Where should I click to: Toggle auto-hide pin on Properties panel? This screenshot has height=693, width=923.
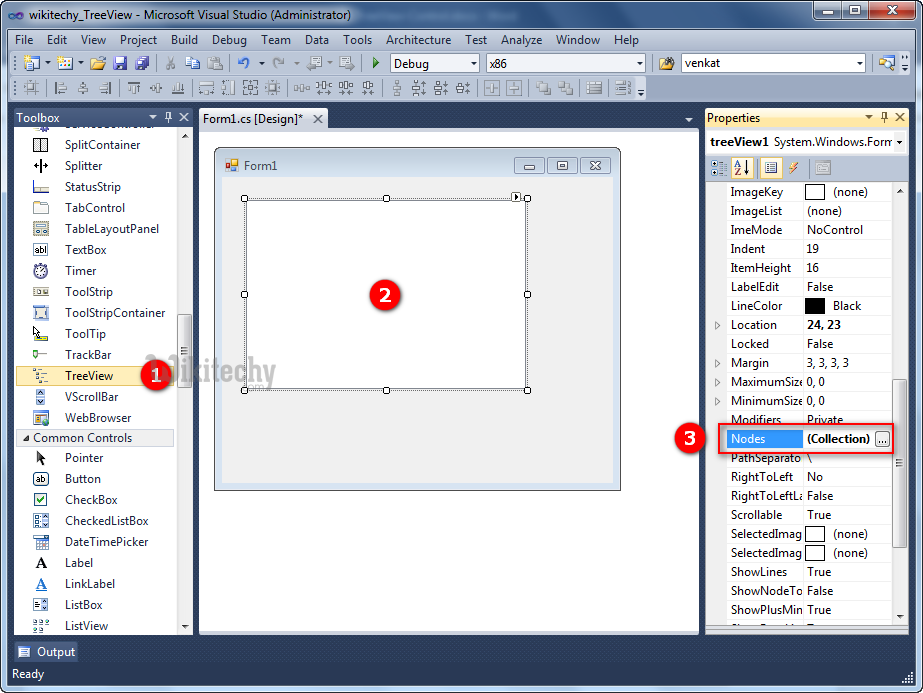(884, 117)
